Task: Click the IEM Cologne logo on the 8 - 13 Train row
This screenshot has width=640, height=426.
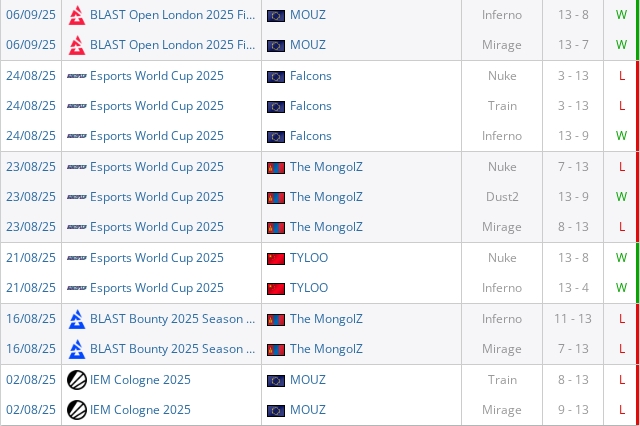Action: point(76,380)
